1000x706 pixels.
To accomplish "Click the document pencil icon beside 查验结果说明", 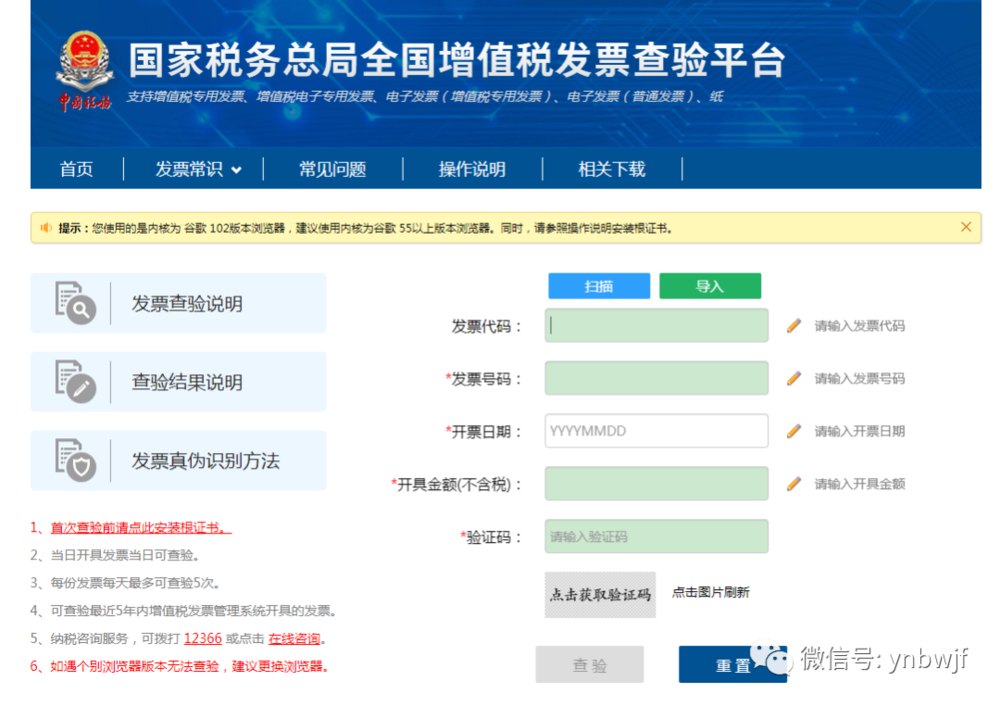I will 75,381.
